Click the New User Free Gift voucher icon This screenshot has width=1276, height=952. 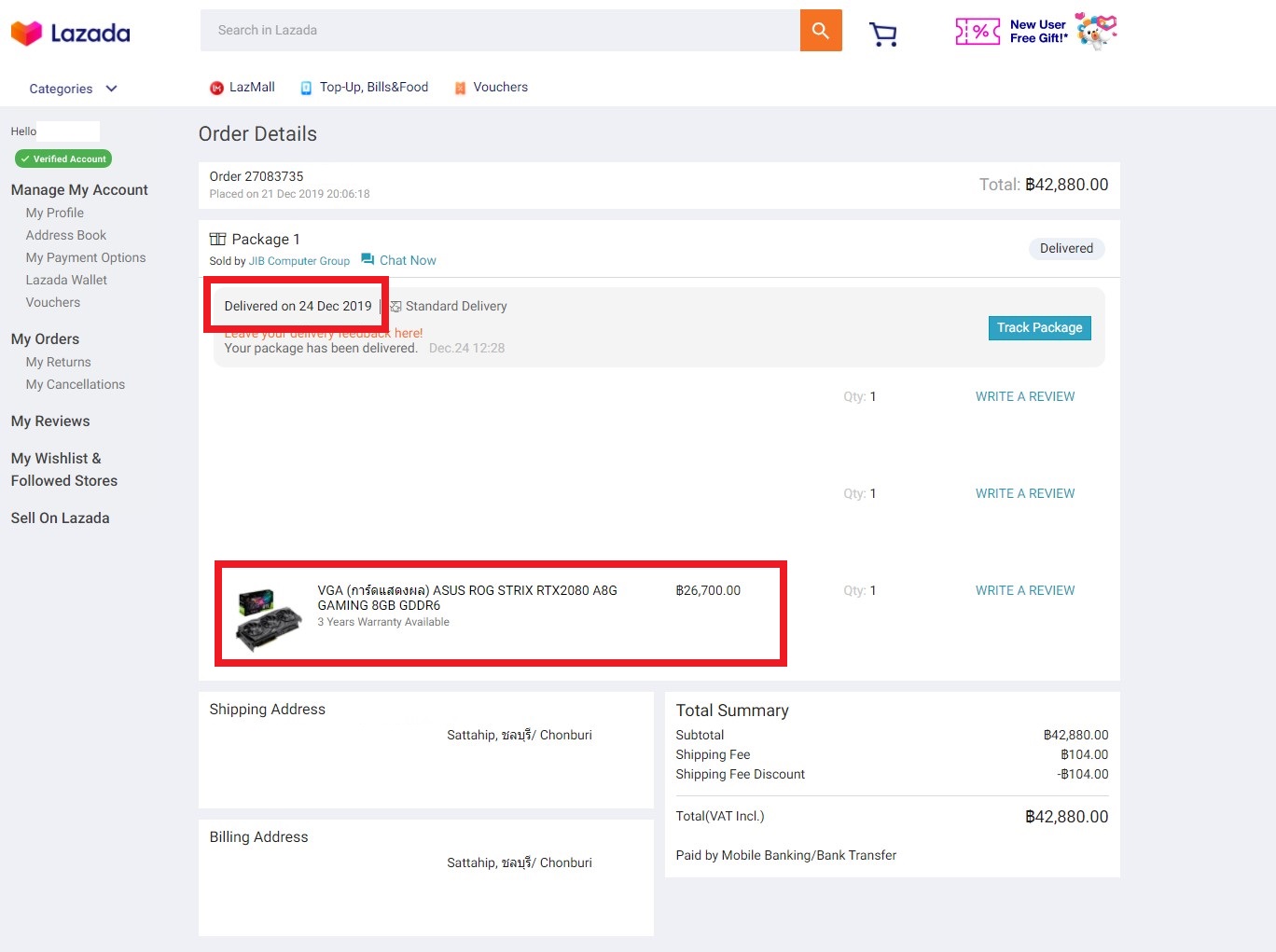[x=978, y=32]
